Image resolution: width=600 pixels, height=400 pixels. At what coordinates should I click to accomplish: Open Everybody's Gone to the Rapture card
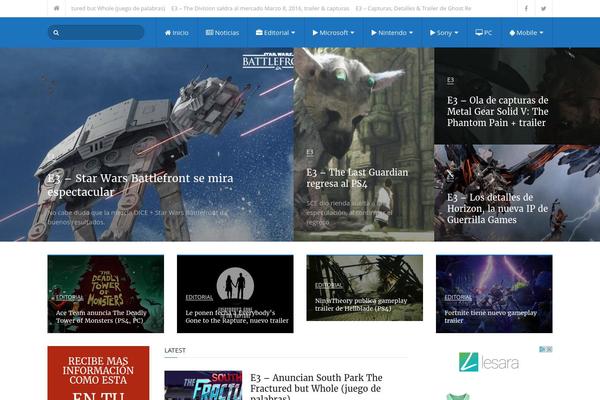click(x=235, y=294)
